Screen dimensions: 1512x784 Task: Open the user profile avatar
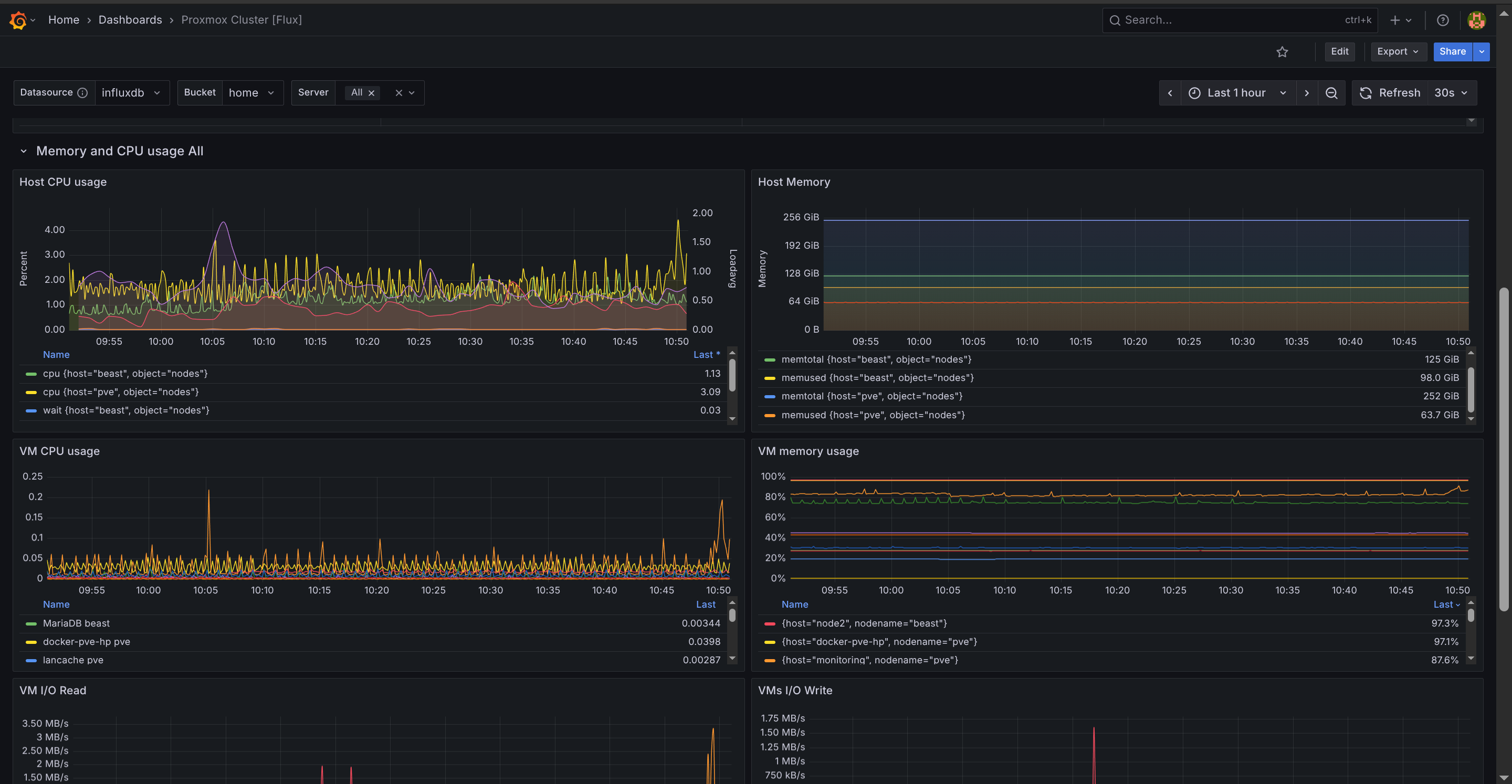click(1477, 19)
